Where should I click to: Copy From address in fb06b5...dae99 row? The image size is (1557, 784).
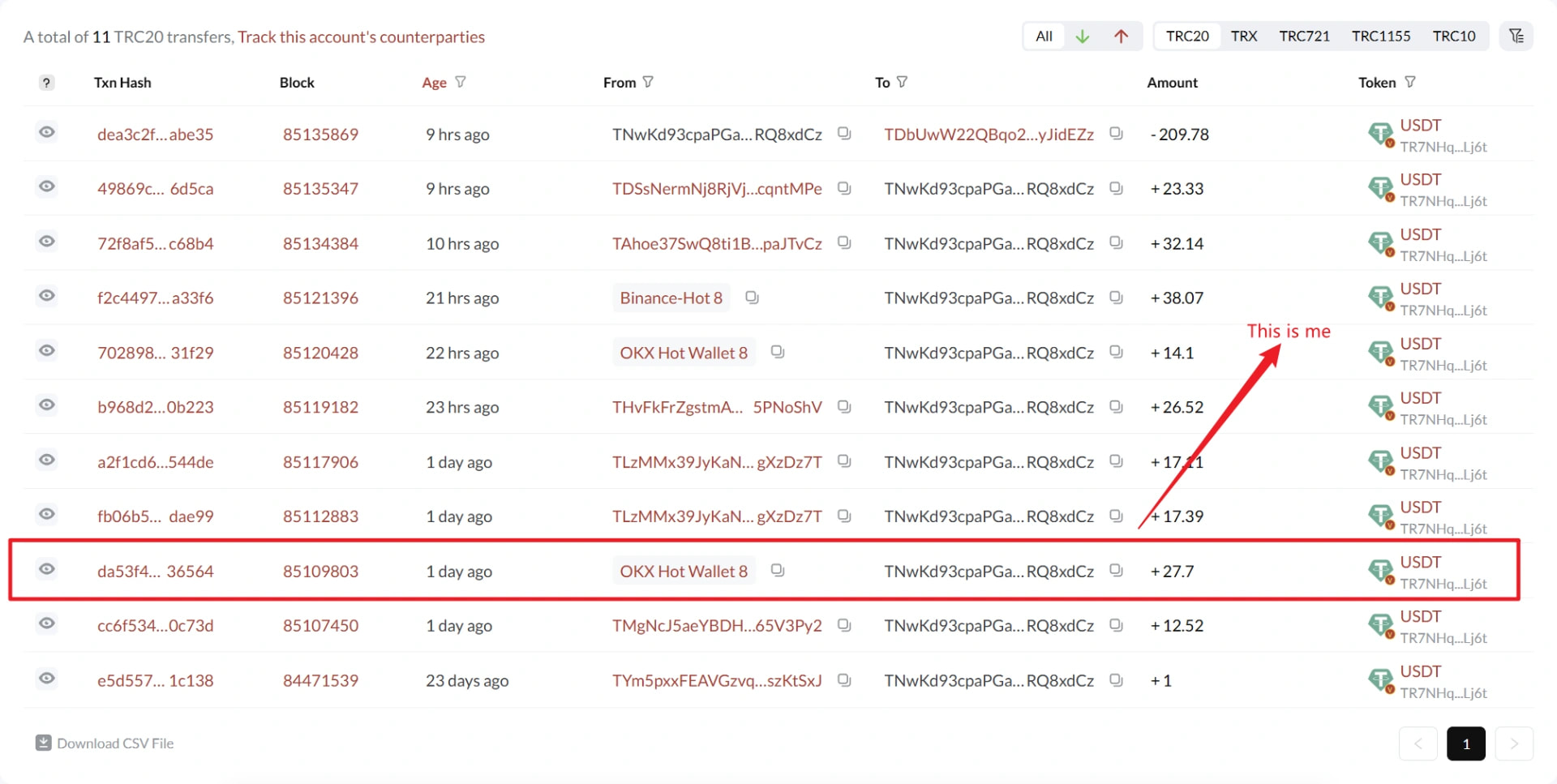pyautogui.click(x=844, y=516)
